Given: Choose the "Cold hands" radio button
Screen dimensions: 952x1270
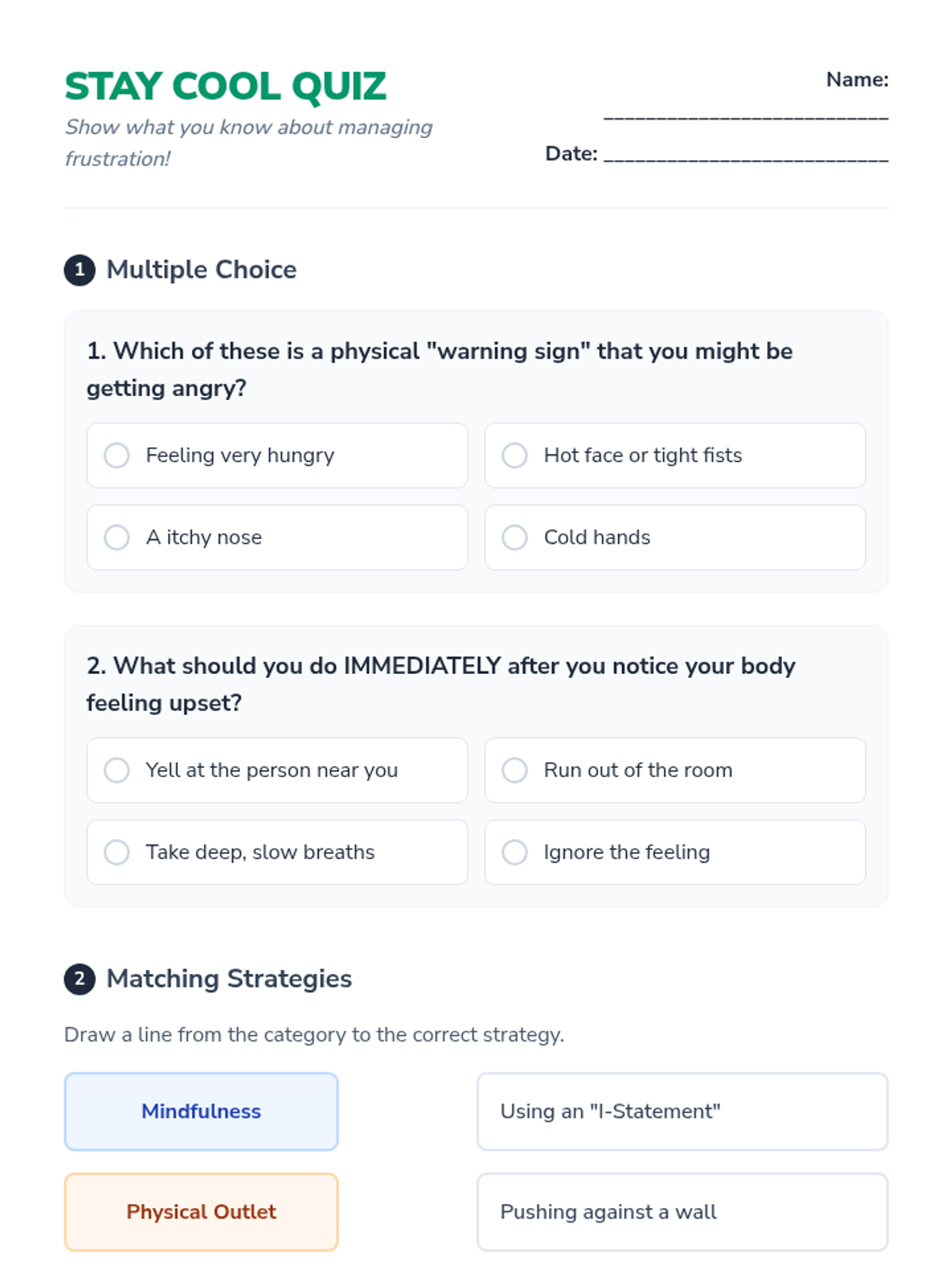Looking at the screenshot, I should [675, 537].
